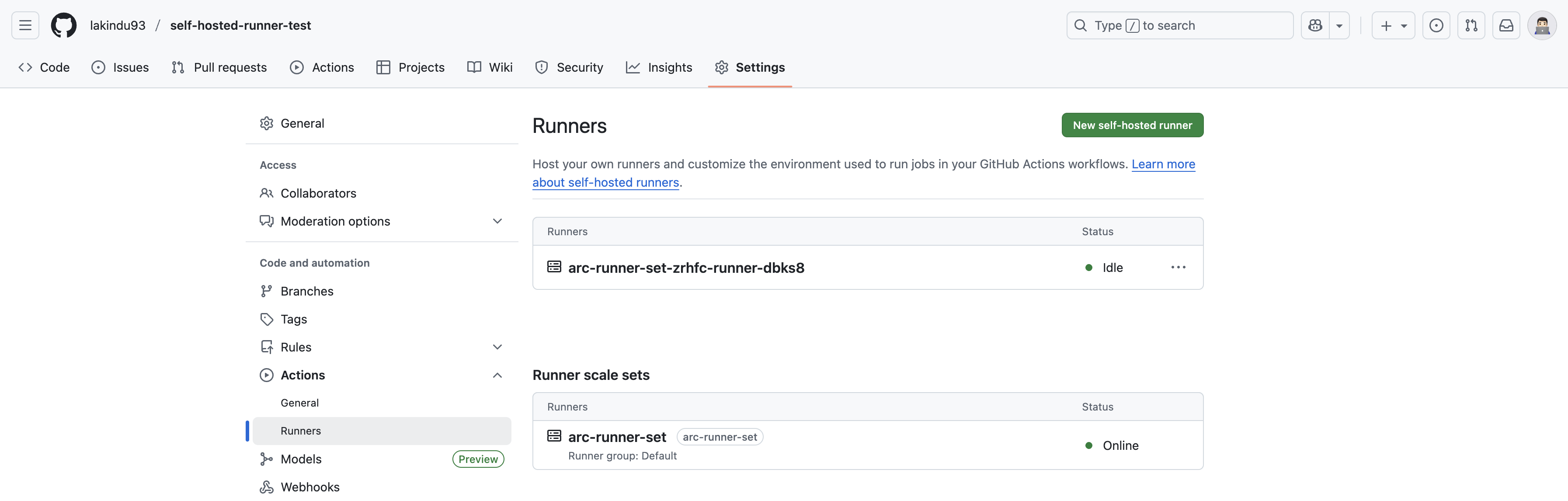Open the GitHub home logo

coord(63,25)
